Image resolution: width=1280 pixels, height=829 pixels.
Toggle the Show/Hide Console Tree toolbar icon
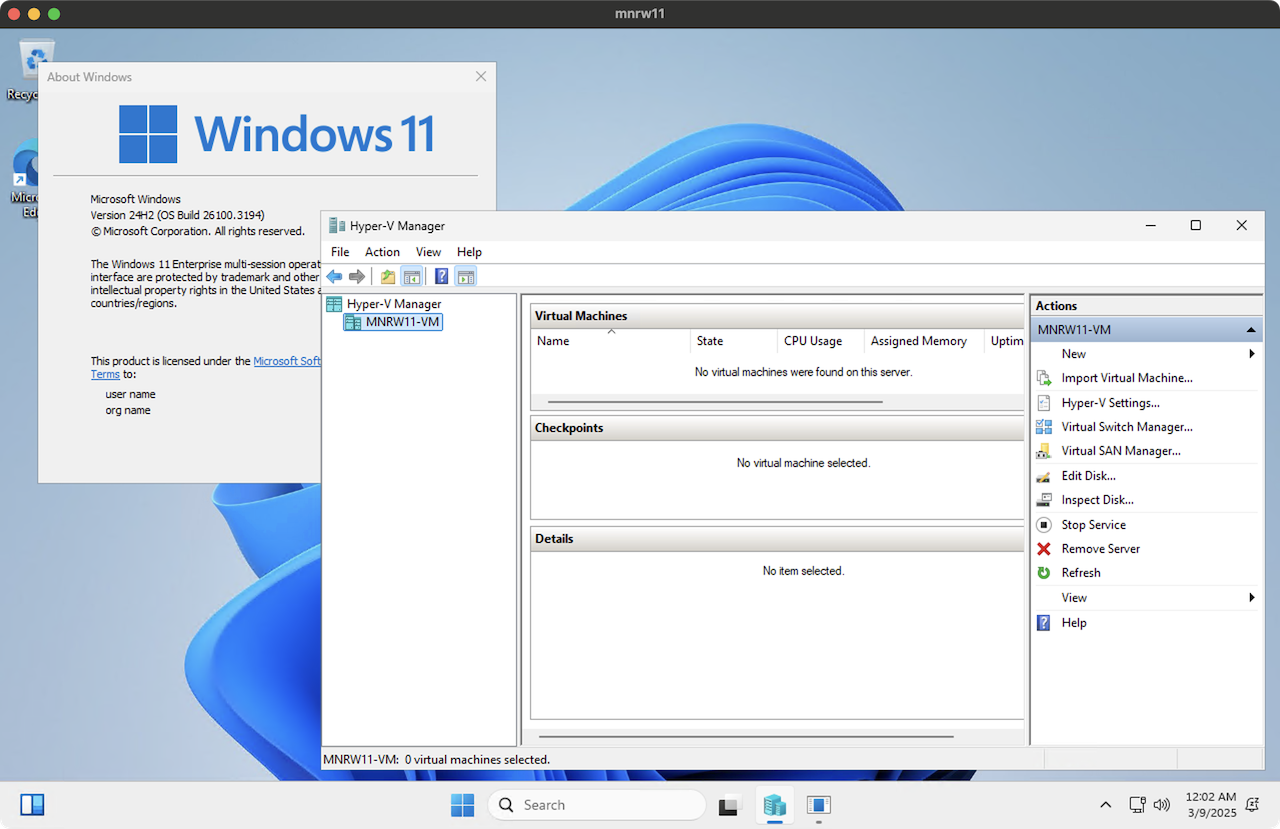pos(411,276)
